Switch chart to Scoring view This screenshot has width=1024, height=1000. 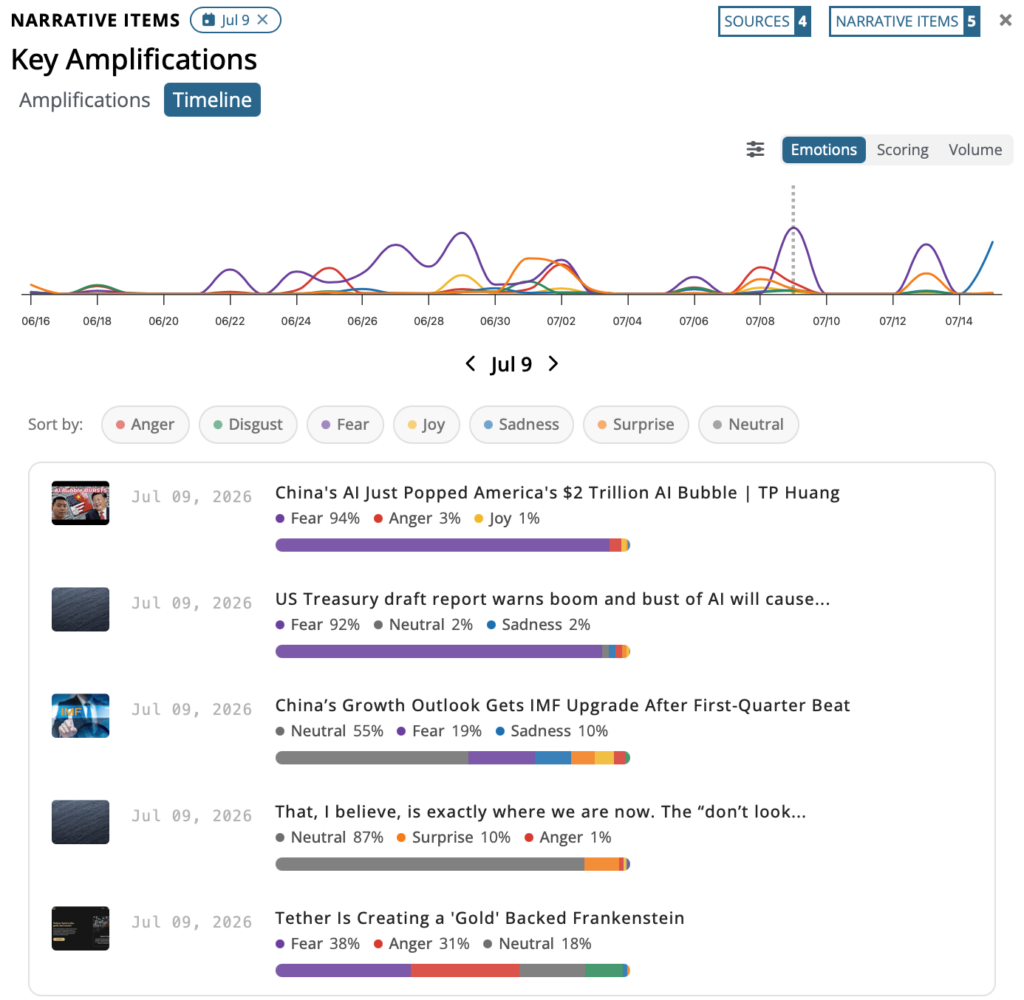click(x=902, y=150)
